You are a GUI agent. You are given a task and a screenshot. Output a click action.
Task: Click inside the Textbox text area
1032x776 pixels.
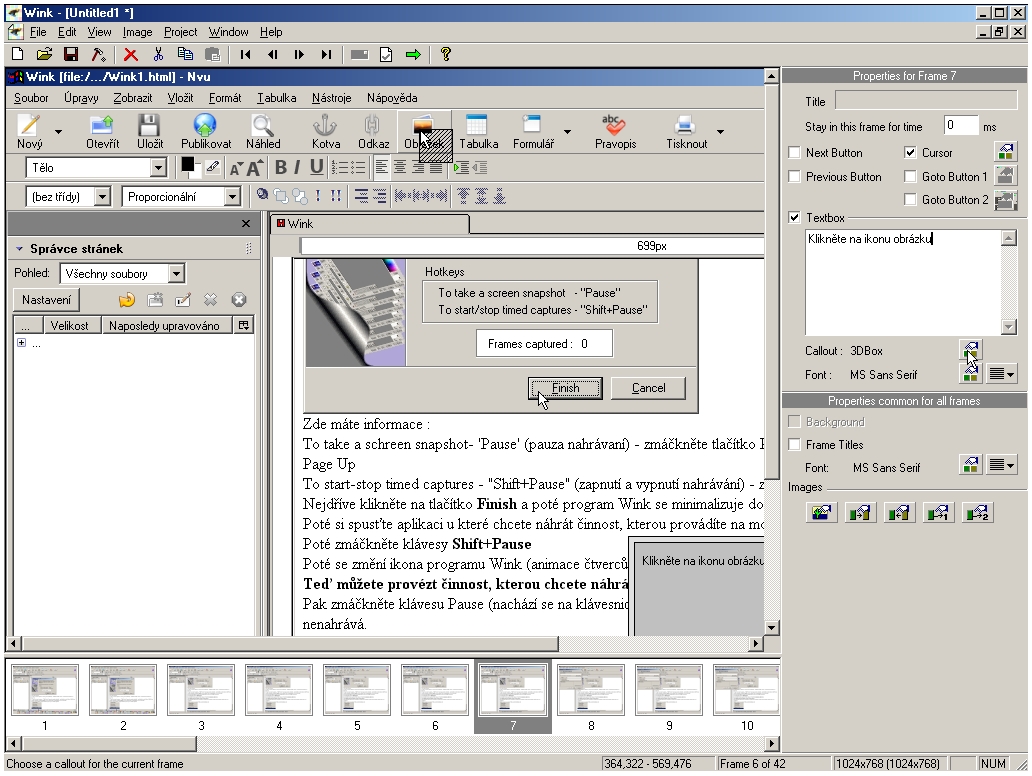(x=903, y=282)
